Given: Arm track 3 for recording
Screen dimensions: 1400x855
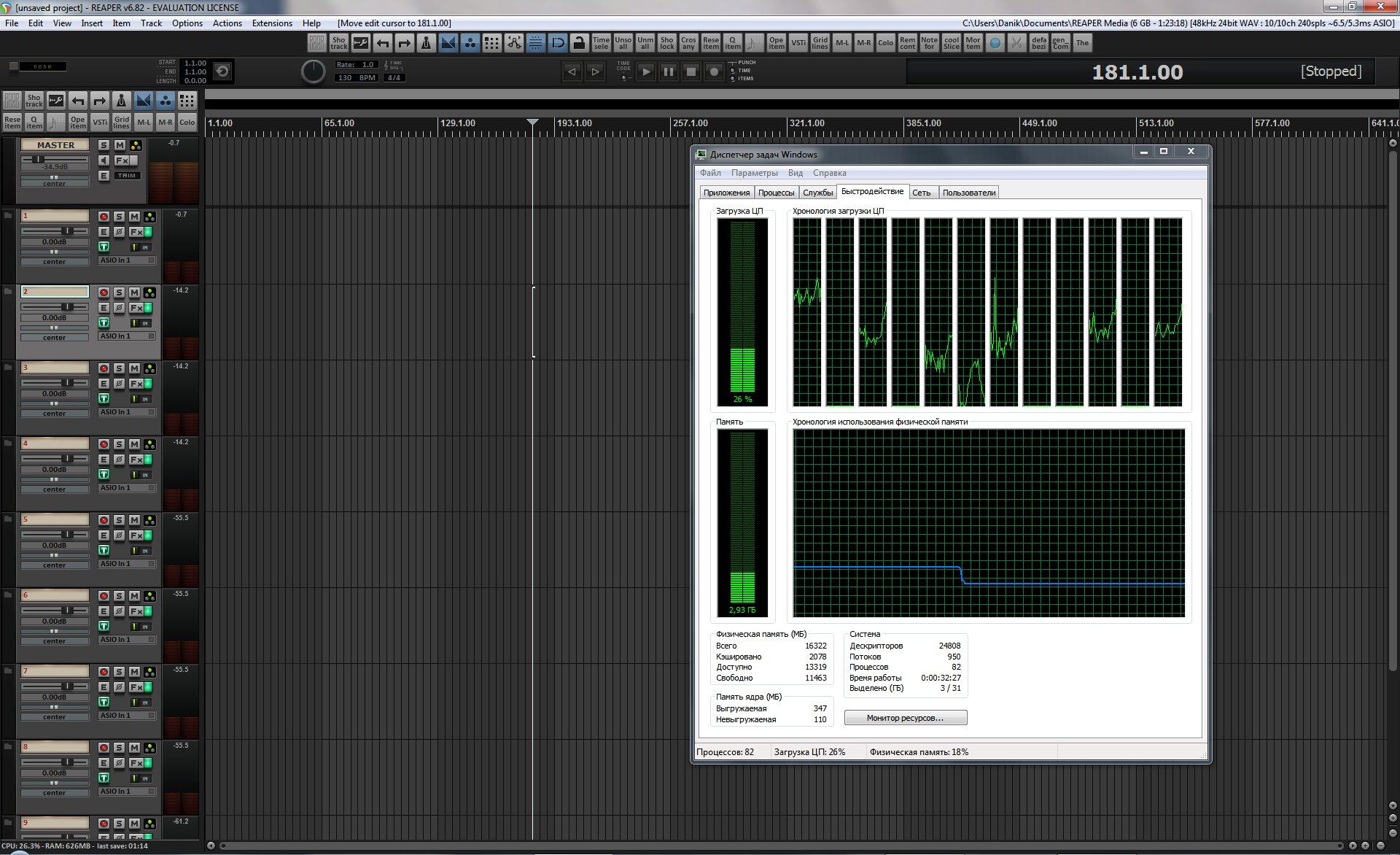Looking at the screenshot, I should click(104, 368).
